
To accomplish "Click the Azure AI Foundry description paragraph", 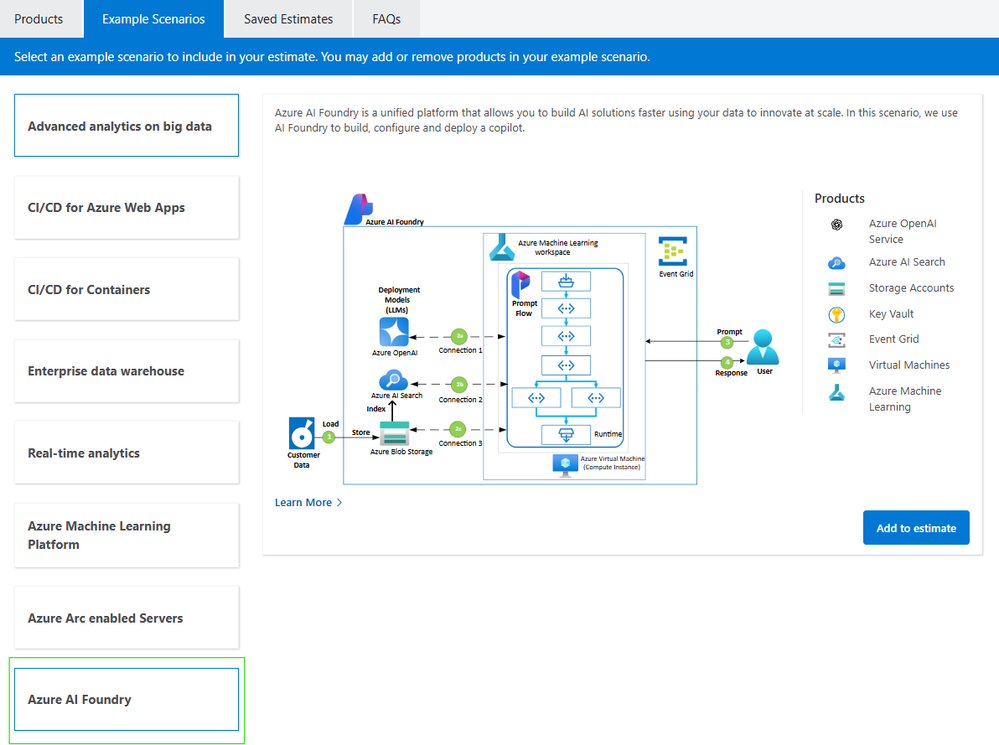I will (616, 120).
